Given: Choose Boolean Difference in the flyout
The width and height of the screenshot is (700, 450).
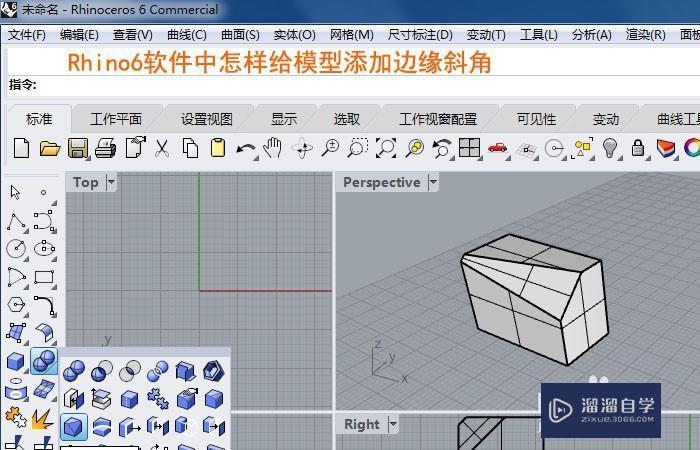Looking at the screenshot, I should click(x=102, y=371).
